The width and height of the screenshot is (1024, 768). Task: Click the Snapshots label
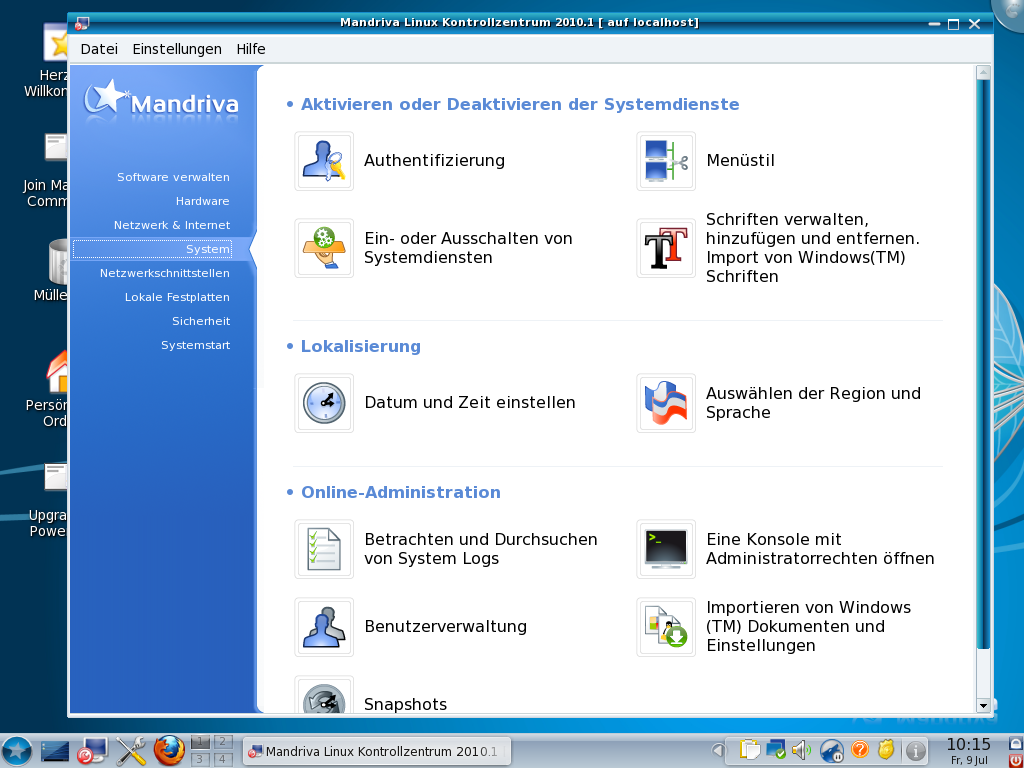pos(405,704)
